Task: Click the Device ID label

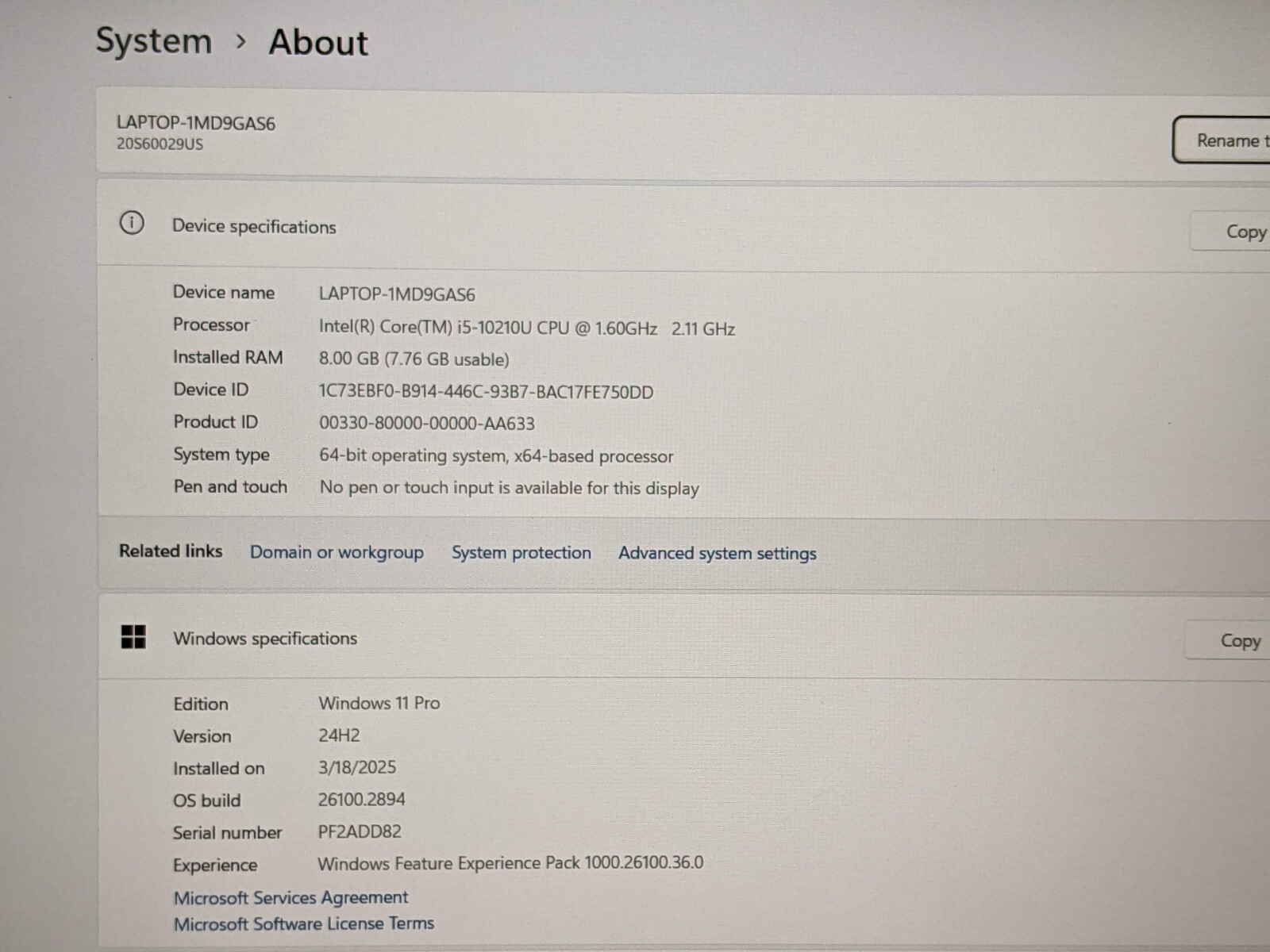Action: (211, 390)
